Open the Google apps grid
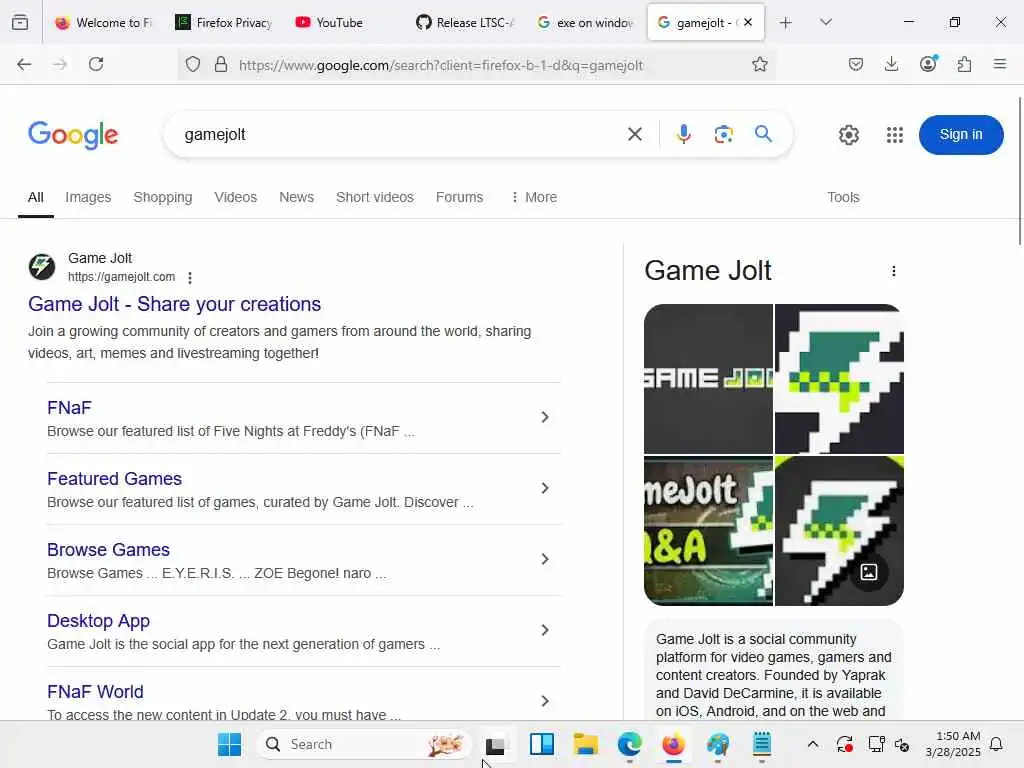This screenshot has width=1024, height=768. (x=895, y=135)
